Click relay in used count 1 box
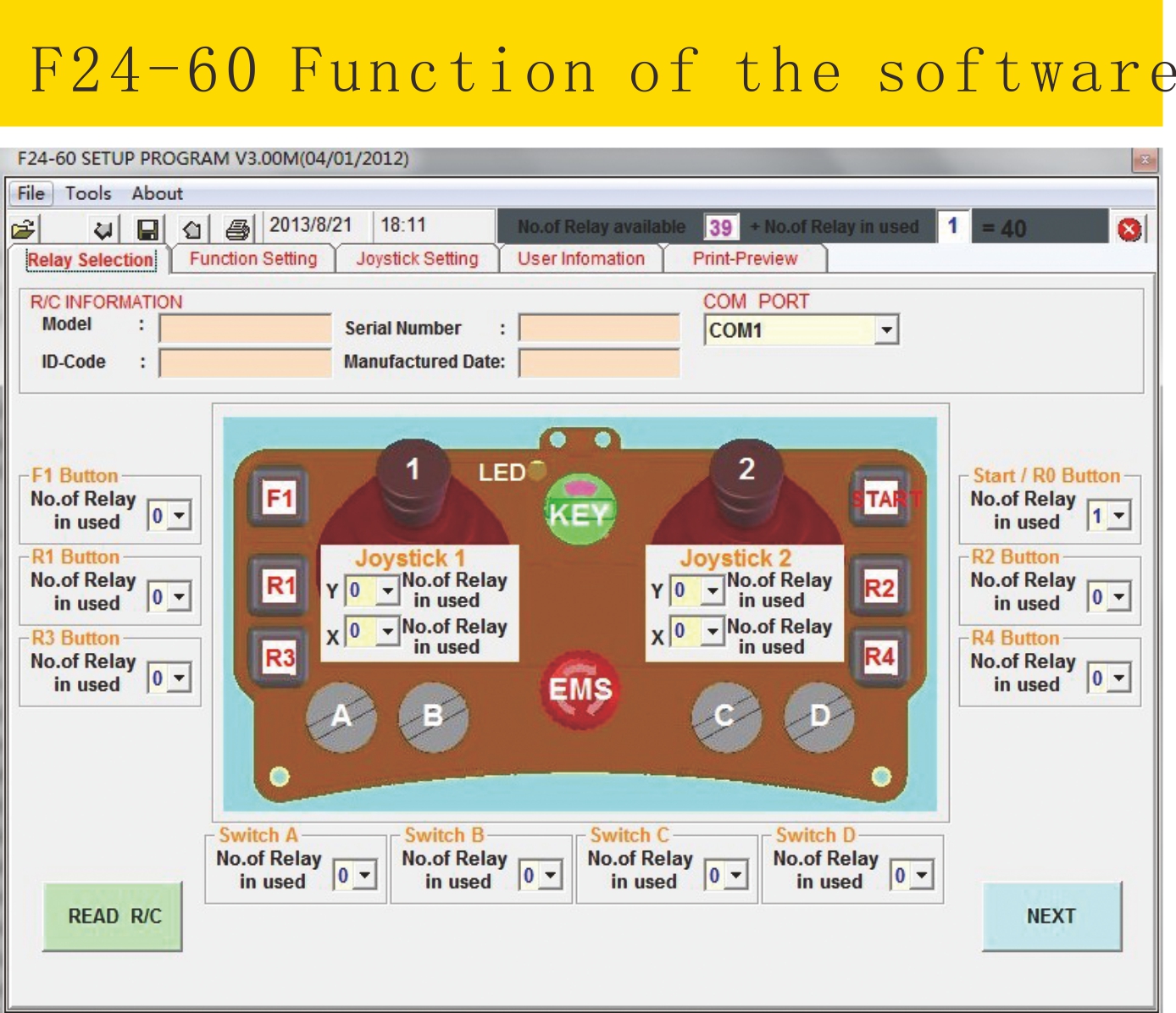Viewport: 1176px width, 1013px height. pyautogui.click(x=953, y=226)
